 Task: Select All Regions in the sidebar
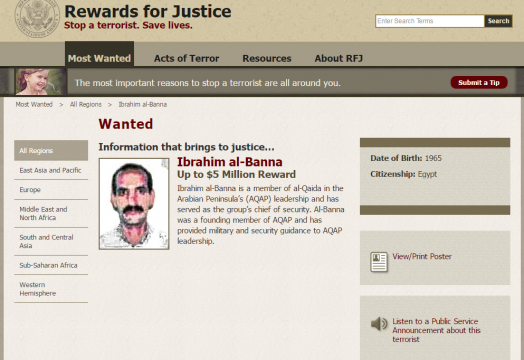51,150
